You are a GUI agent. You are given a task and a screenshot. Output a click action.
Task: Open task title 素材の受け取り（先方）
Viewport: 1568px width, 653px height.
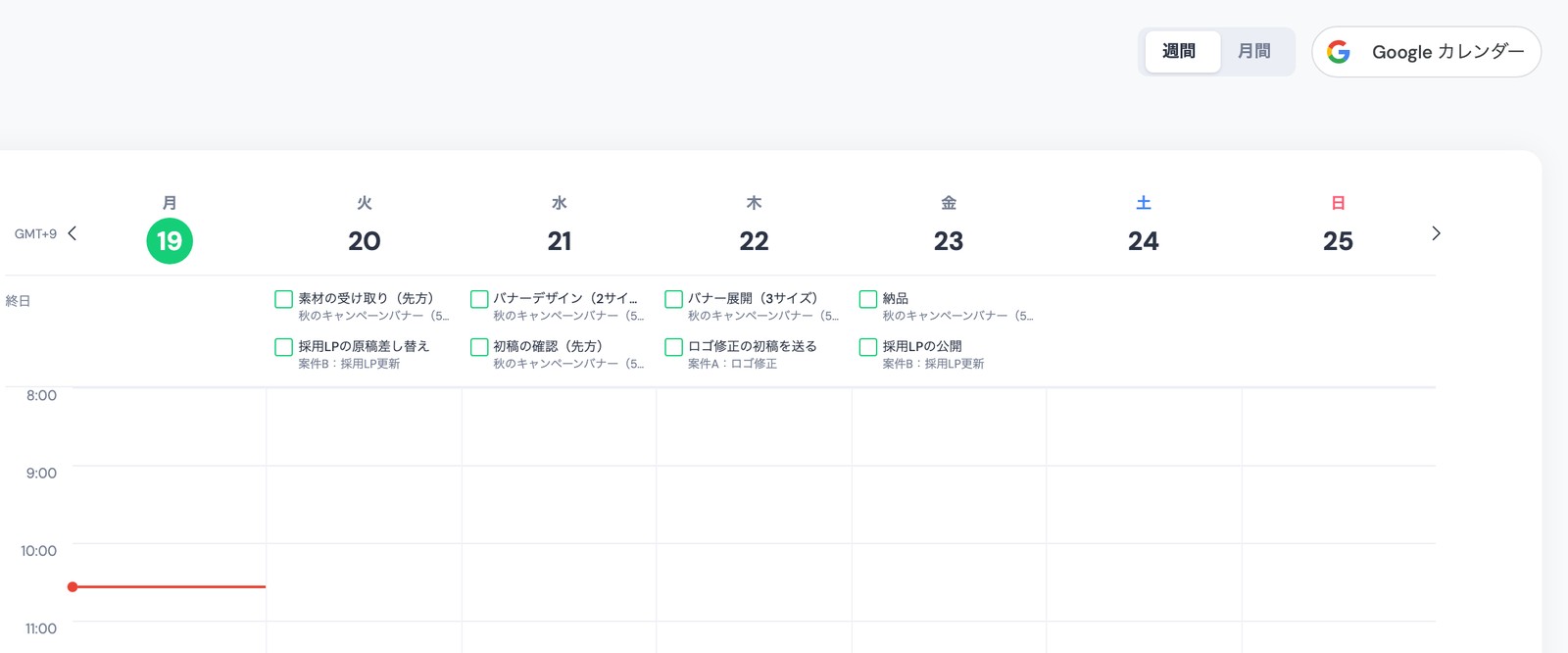(x=366, y=298)
